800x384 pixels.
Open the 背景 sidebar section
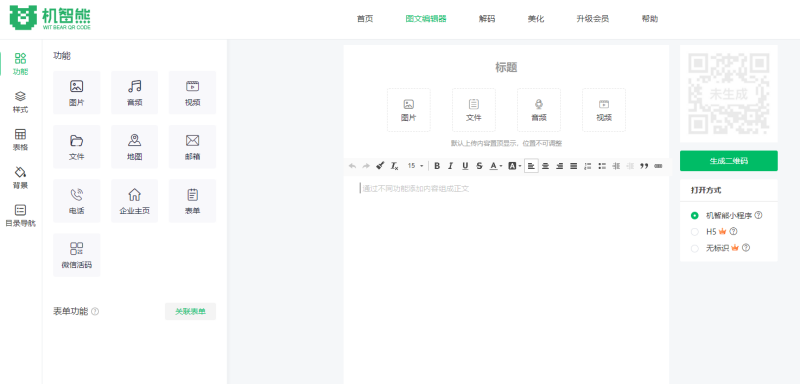point(20,177)
